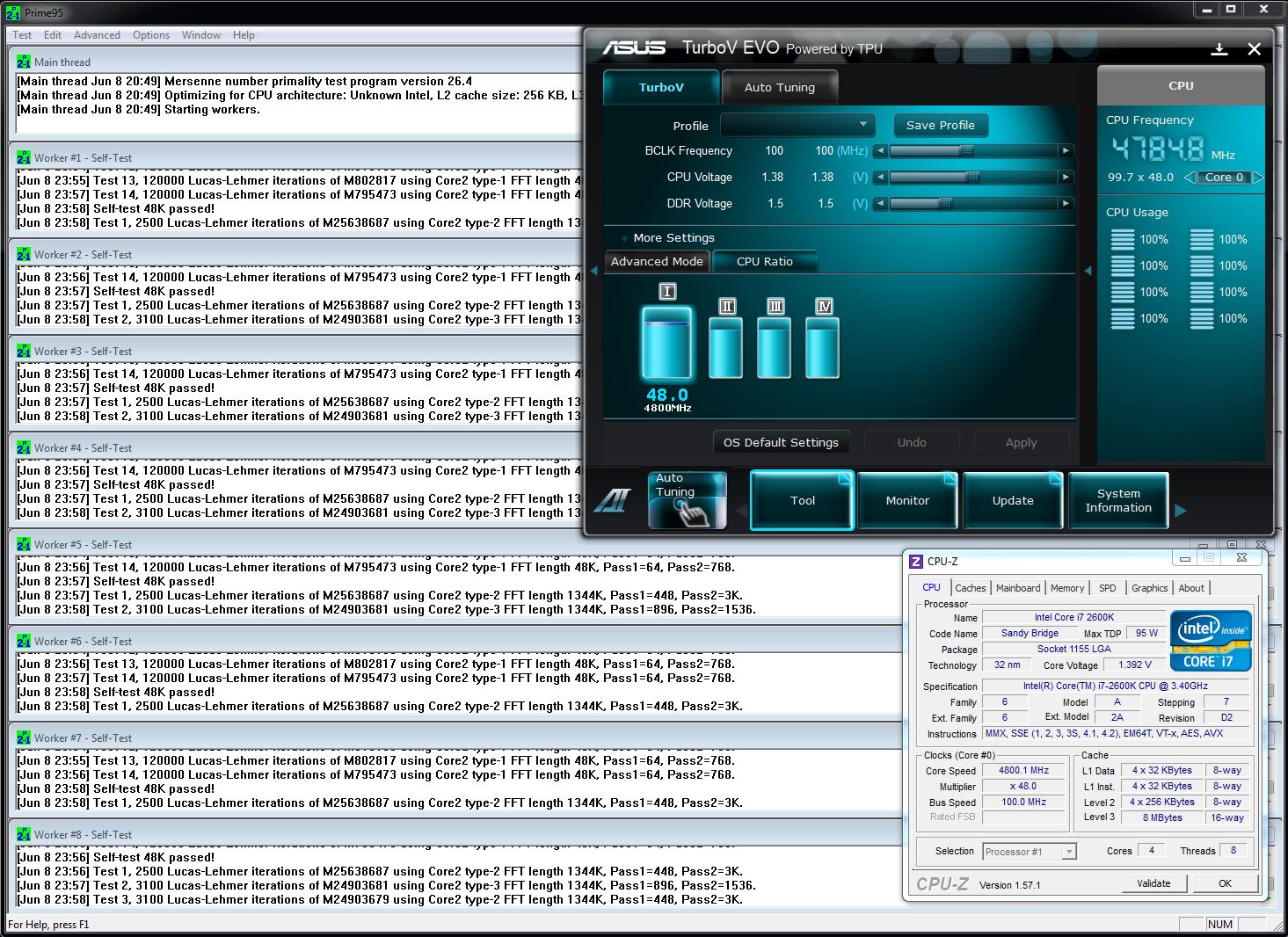Click the Apply button in TurboV
Viewport: 1288px width, 937px height.
click(1022, 442)
